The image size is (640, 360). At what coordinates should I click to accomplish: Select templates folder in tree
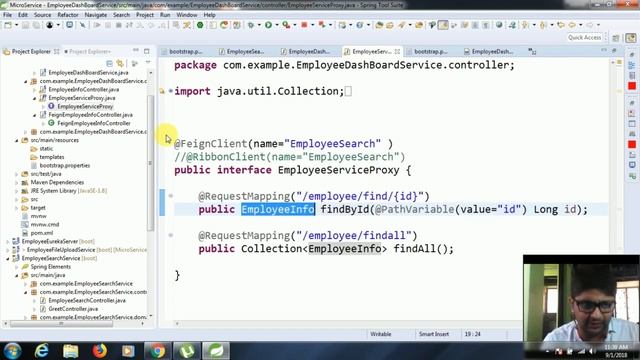point(51,157)
